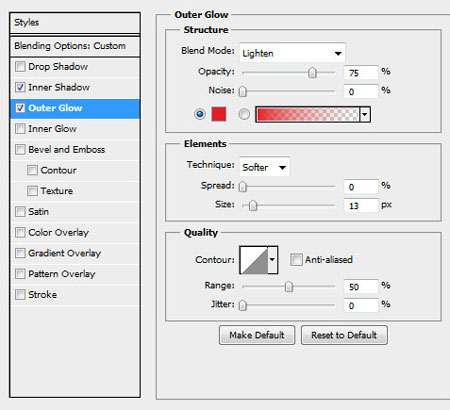Click the Contour curve thumbnail
Viewport: 450px width, 410px height.
[254, 260]
